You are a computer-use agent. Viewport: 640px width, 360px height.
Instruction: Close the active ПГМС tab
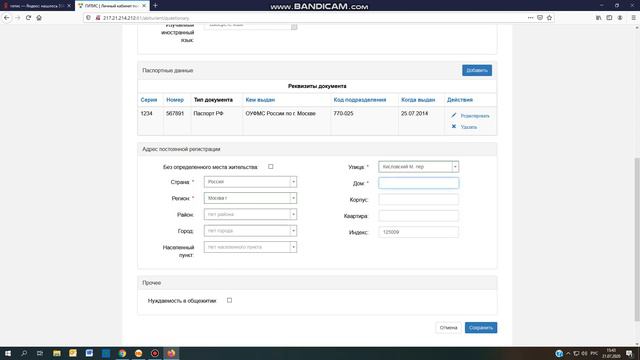tap(144, 6)
